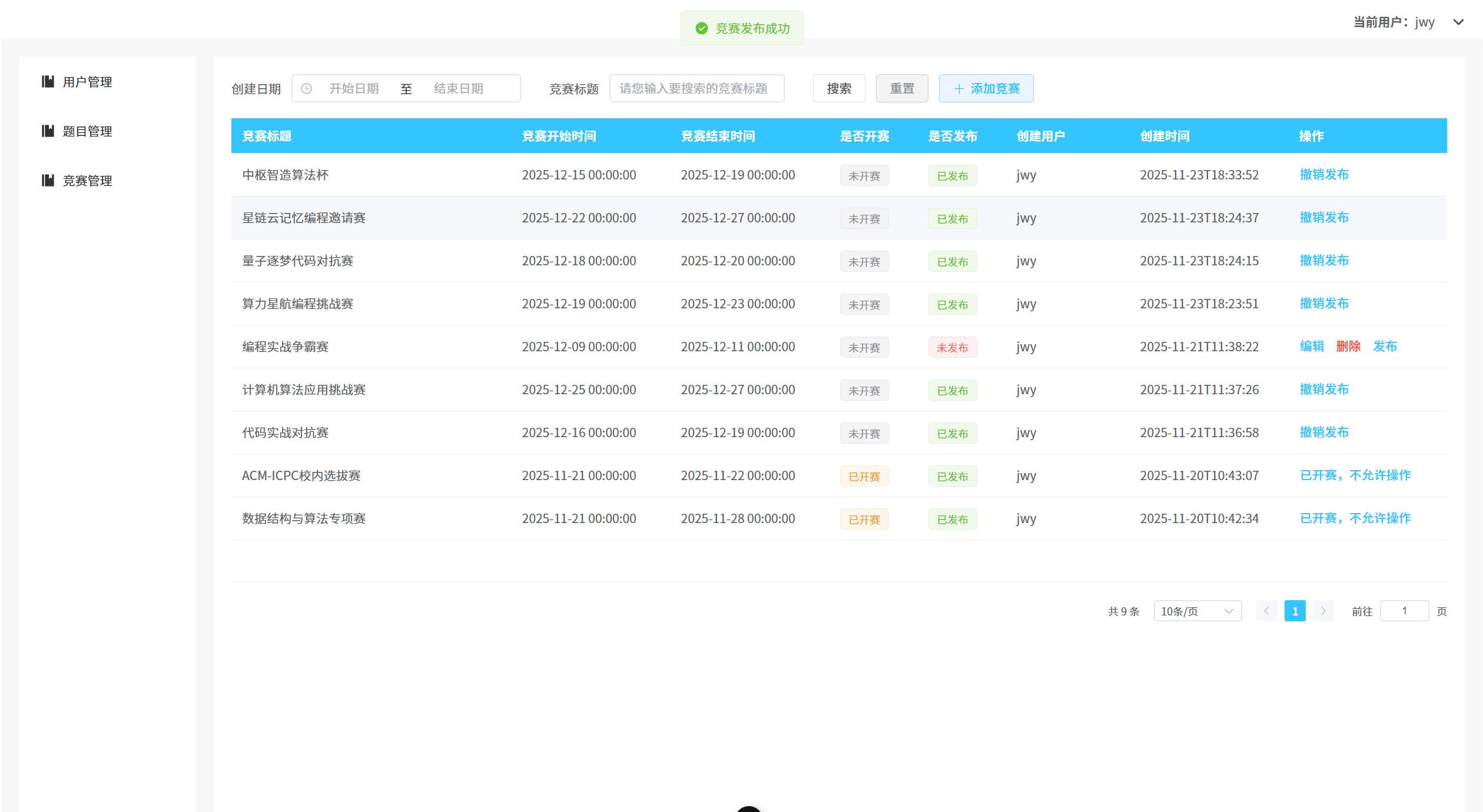Screen dimensions: 1483x812
Task: Click the green success check icon in notification
Action: coord(701,28)
